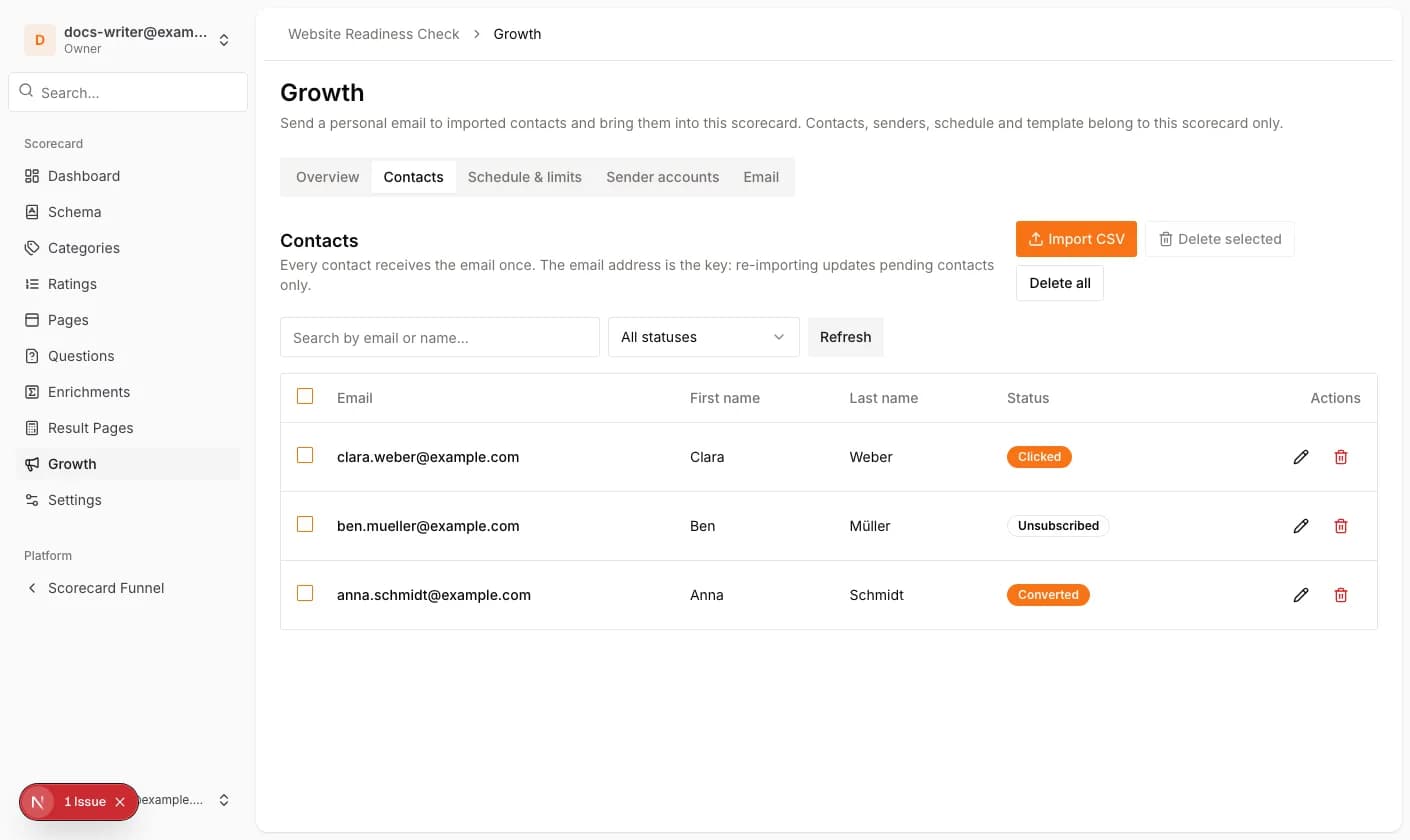Check the box for anna.schmidt@example.com
Image resolution: width=1410 pixels, height=840 pixels.
click(x=305, y=593)
